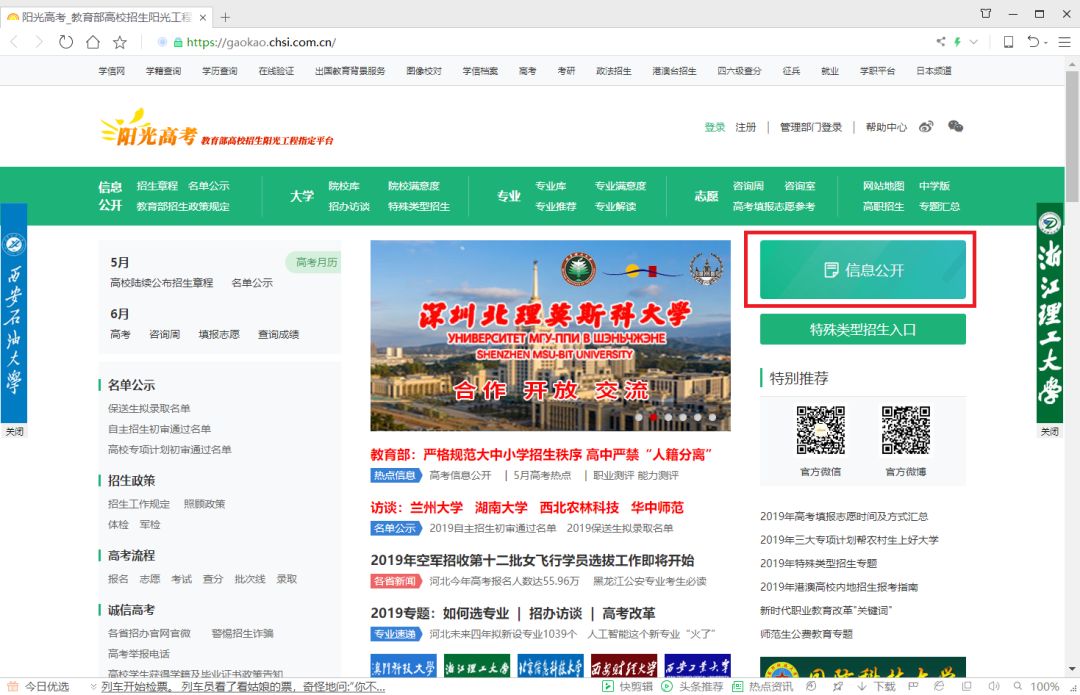Click the pin icon in the status bar

pos(838,687)
